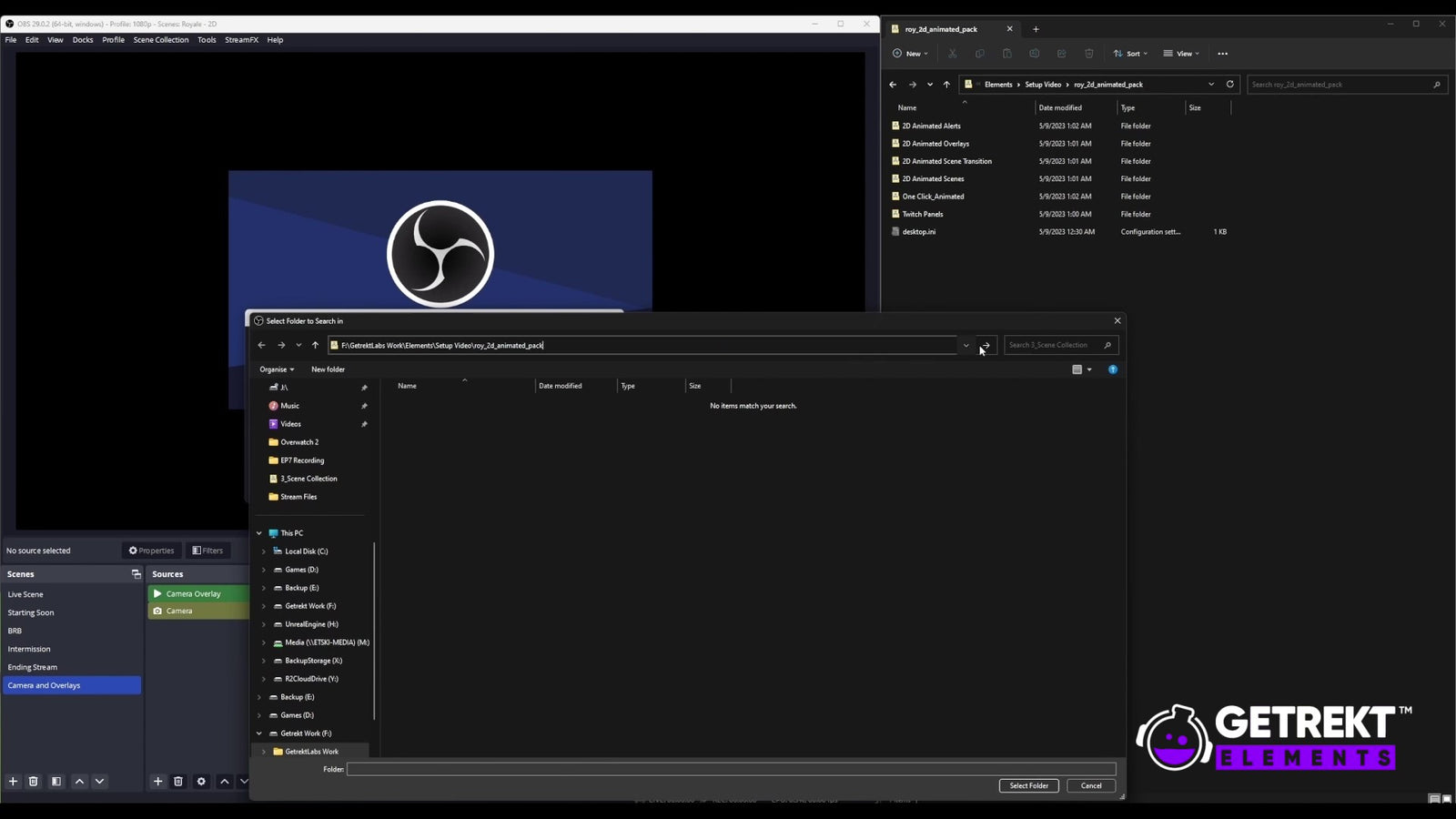This screenshot has width=1456, height=819.
Task: Open the Sort dropdown in File Explorer
Action: pos(1130,54)
